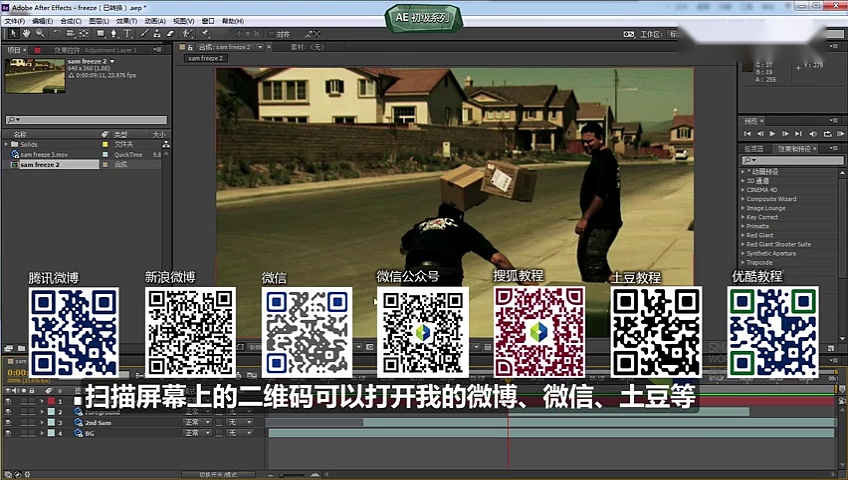848x480 pixels.
Task: Select the Selection arrow tool
Action: point(13,34)
